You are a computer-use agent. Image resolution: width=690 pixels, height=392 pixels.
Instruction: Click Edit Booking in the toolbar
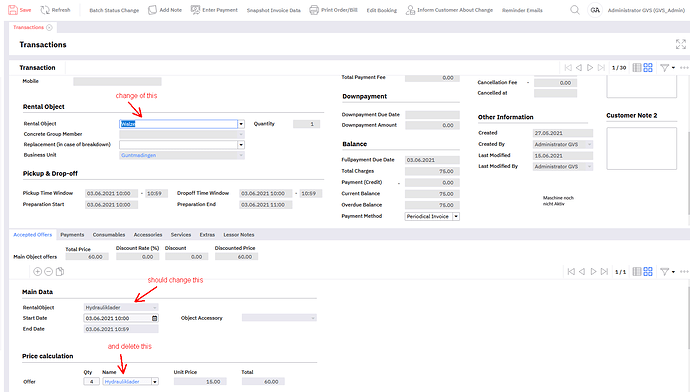coord(382,10)
